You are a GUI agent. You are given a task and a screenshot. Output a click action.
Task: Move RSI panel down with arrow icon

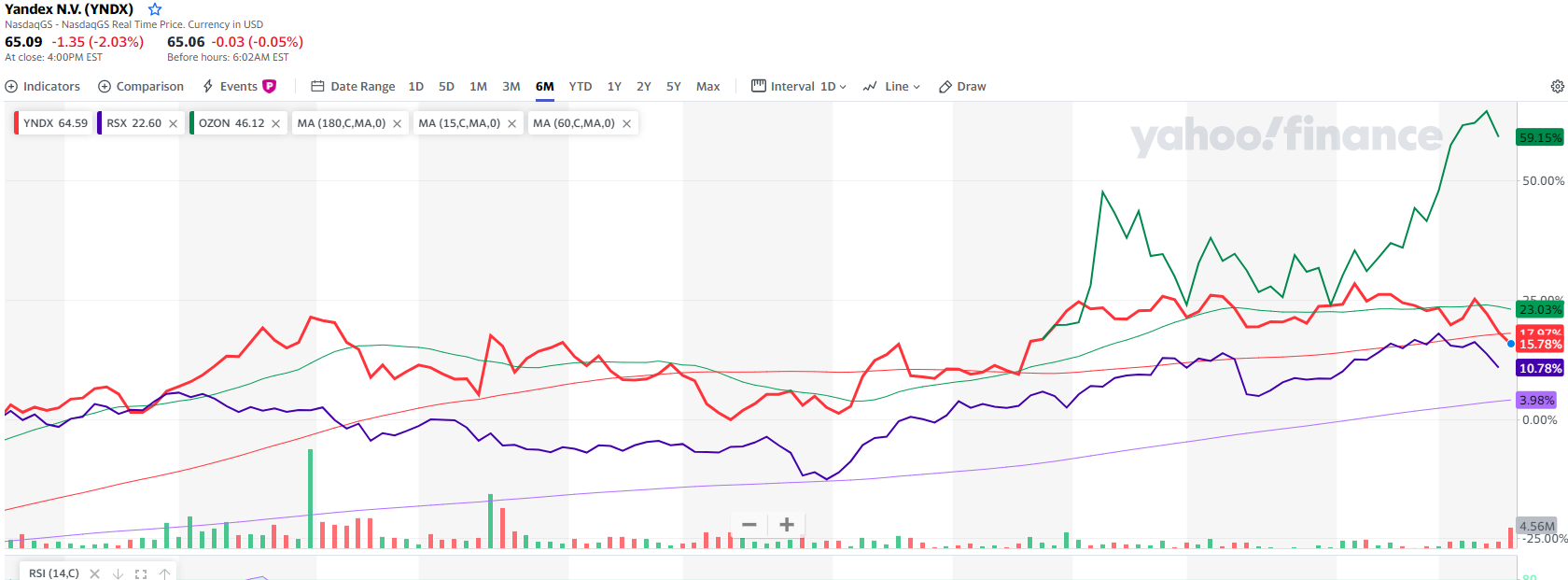click(x=118, y=573)
